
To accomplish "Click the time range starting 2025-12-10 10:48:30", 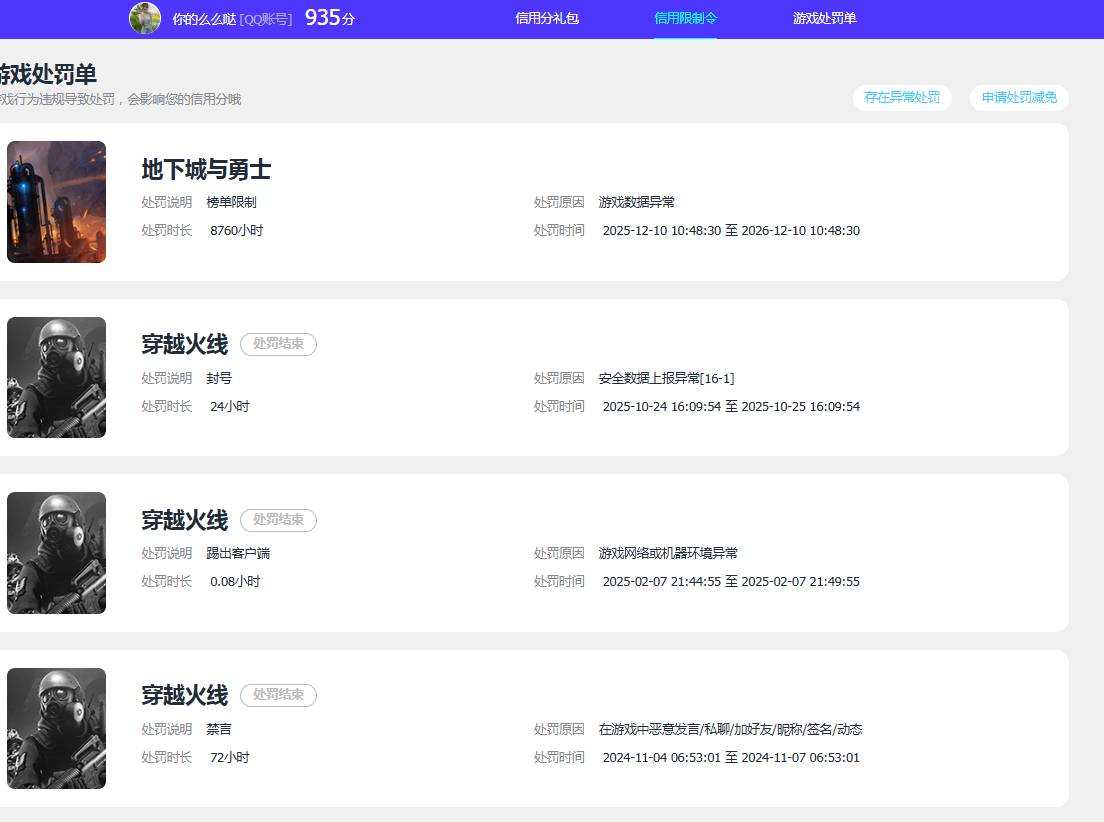I will point(731,230).
